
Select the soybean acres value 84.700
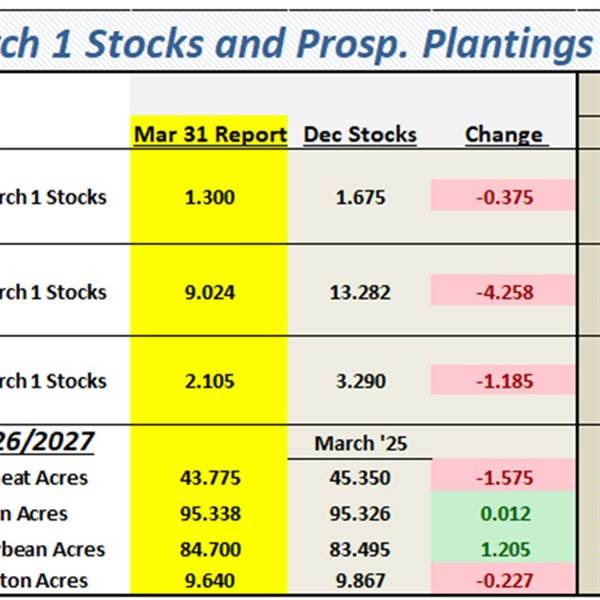click(210, 549)
